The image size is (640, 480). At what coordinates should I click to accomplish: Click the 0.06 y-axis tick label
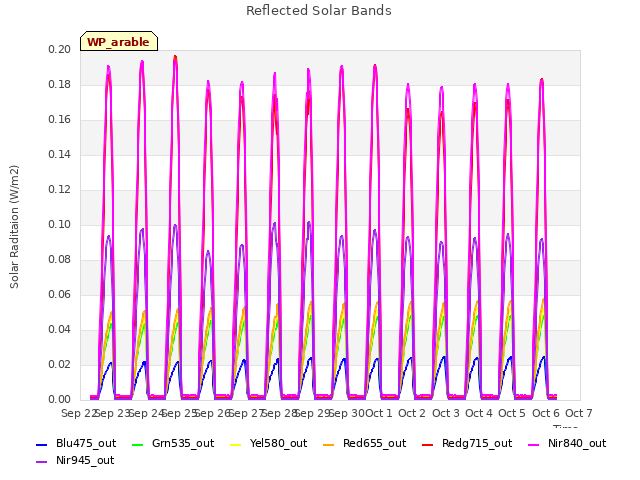(60, 294)
